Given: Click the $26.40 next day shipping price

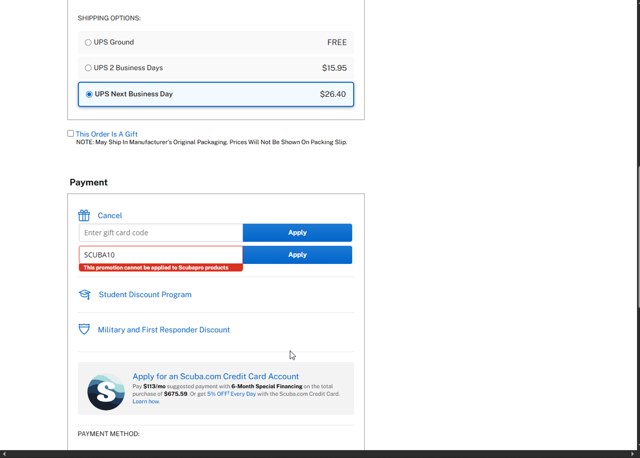Looking at the screenshot, I should (333, 94).
